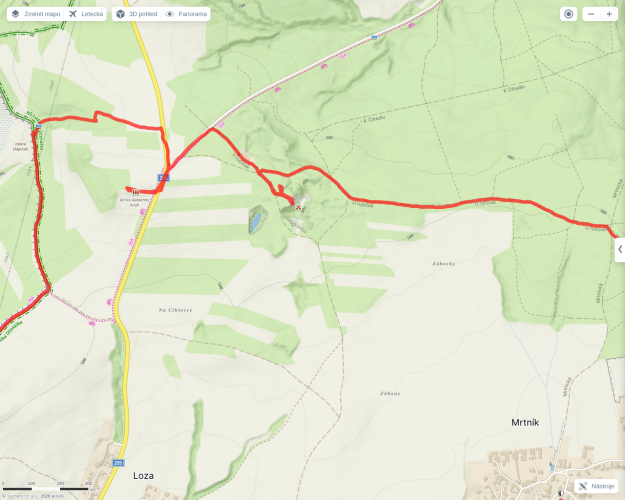Viewport: 625px width, 500px height.
Task: Select the Mrtník village label
Action: click(525, 422)
